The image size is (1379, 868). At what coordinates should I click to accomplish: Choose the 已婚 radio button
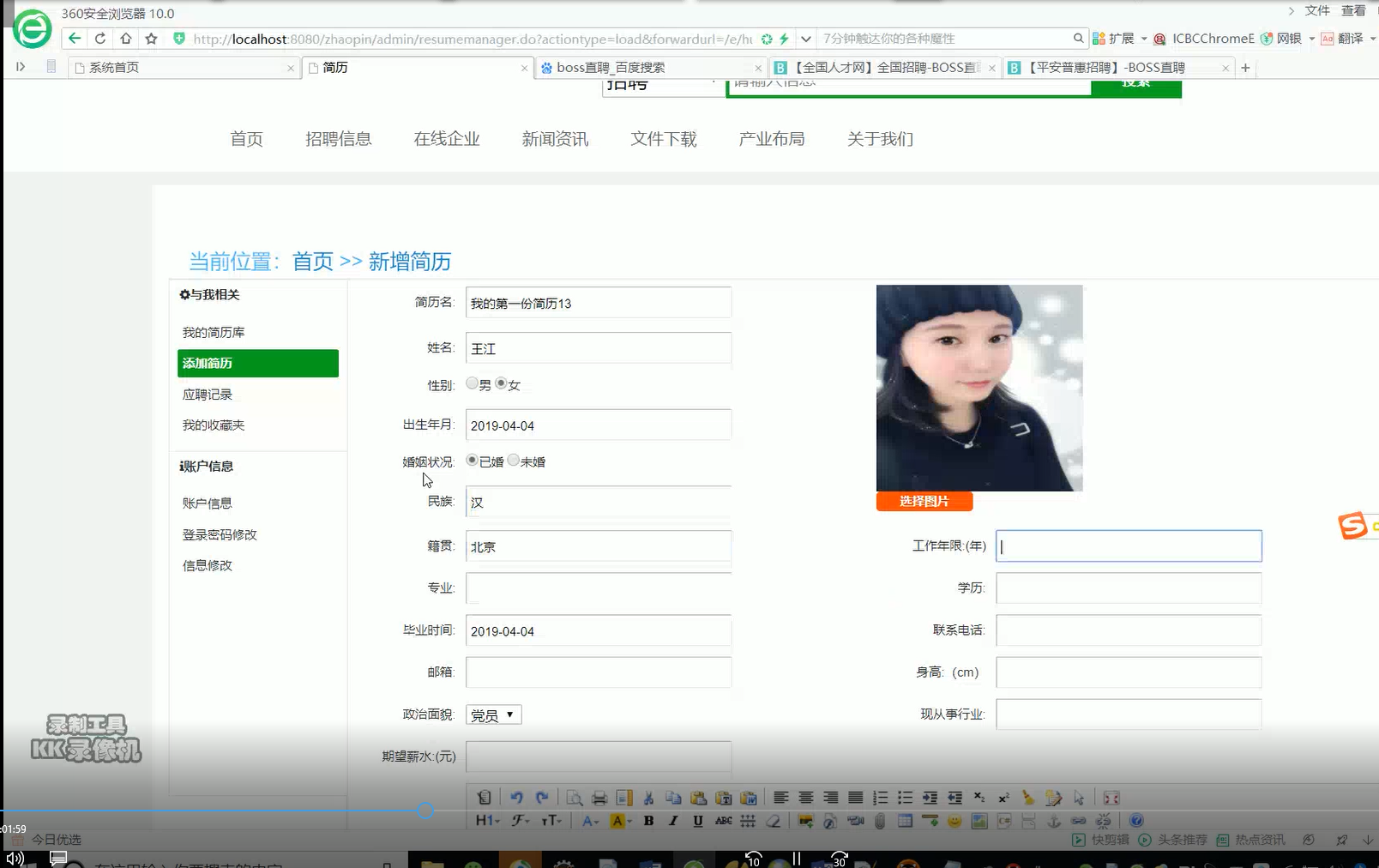(473, 460)
